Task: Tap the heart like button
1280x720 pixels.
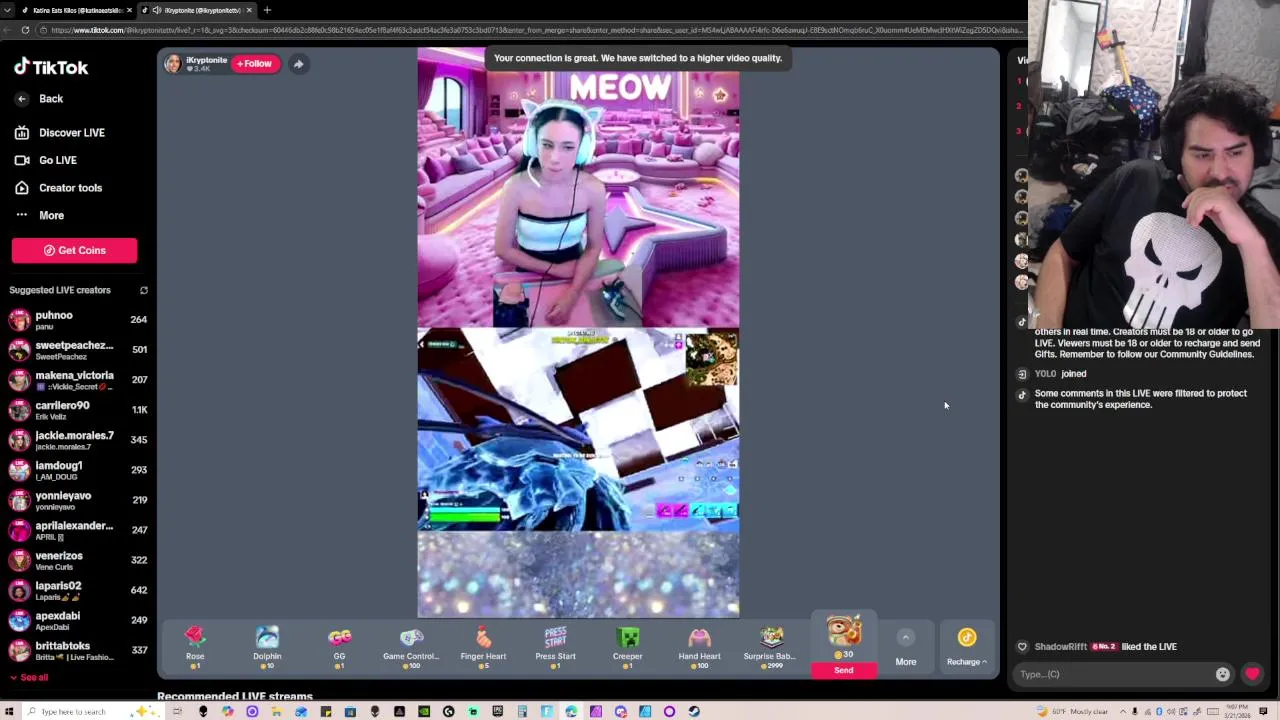Action: tap(1252, 674)
